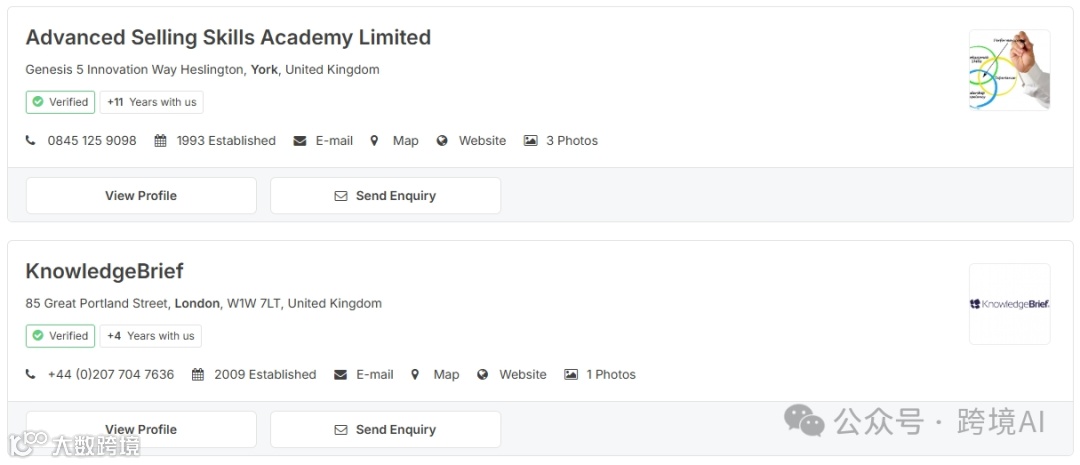The width and height of the screenshot is (1080, 465).
Task: Click envelope icon in Advanced Selling Skills listing
Action: pyautogui.click(x=300, y=141)
